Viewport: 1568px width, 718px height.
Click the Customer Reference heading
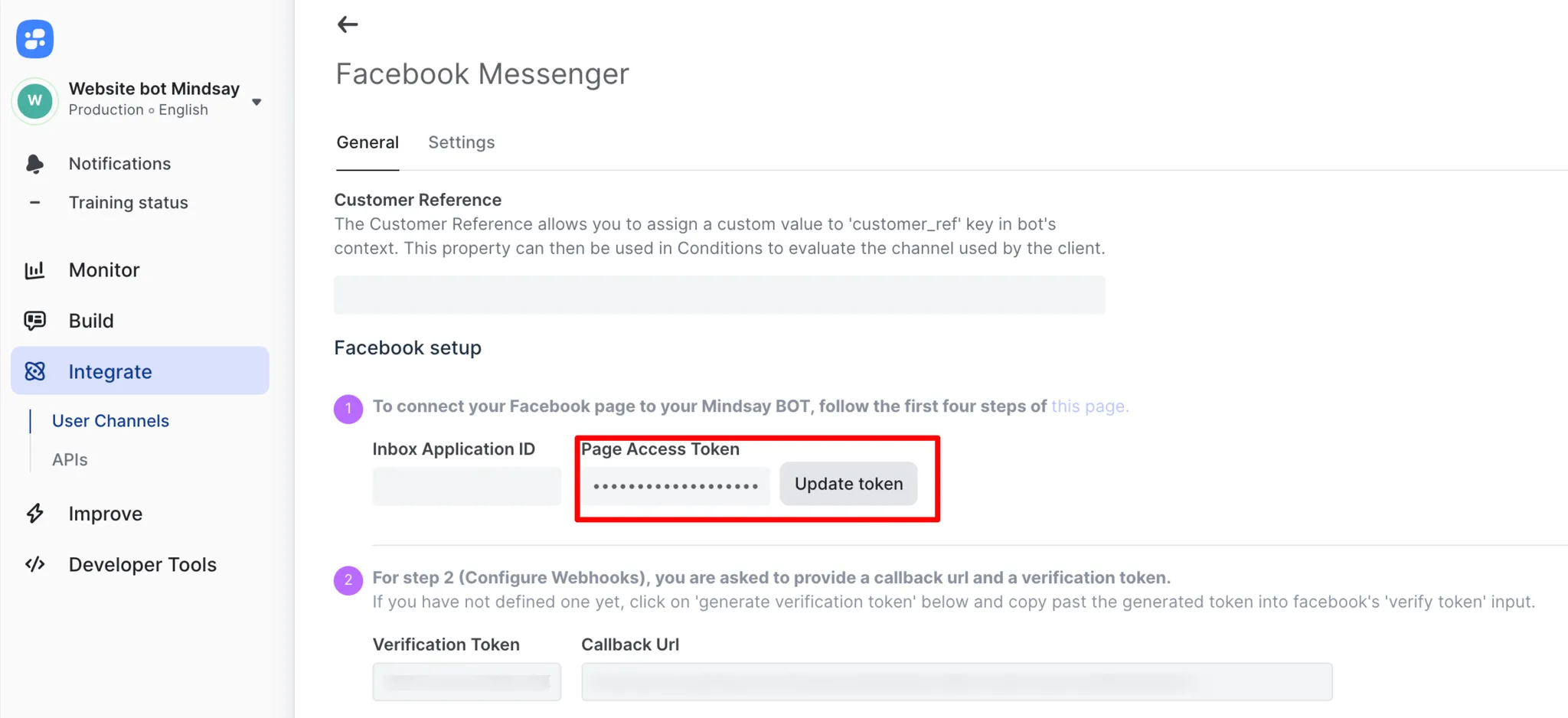tap(418, 200)
